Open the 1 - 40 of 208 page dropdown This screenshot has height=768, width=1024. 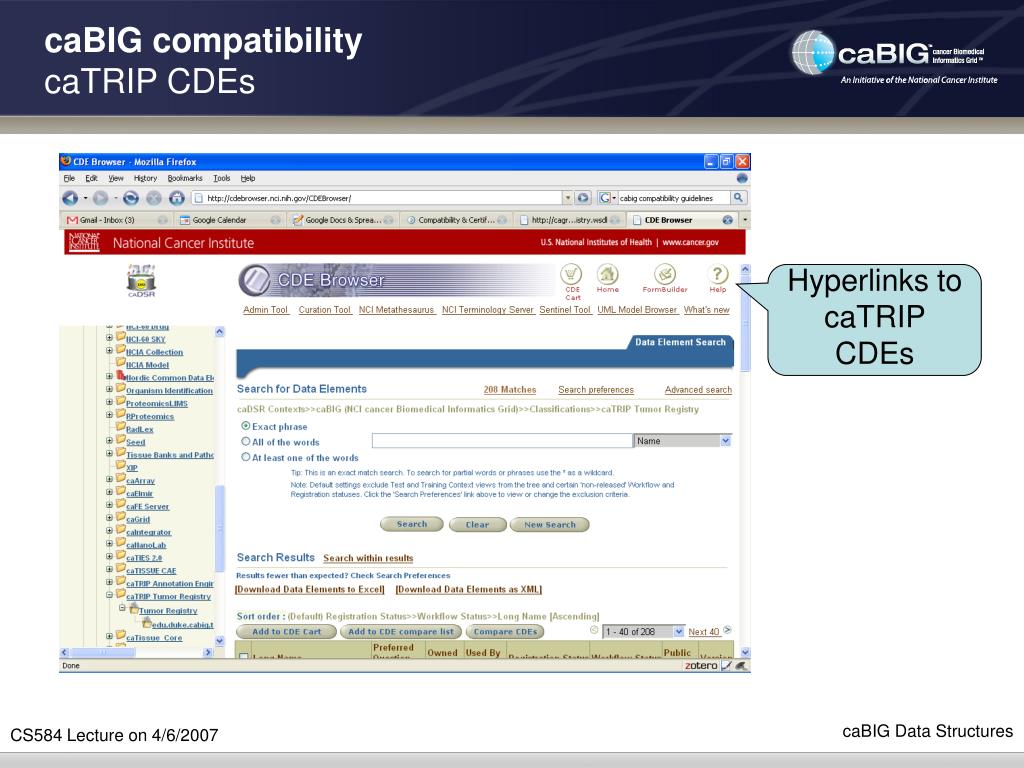(x=679, y=632)
